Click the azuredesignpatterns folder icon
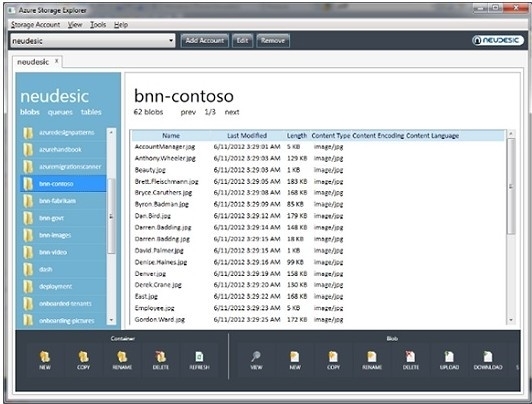Image resolution: width=532 pixels, height=404 pixels. click(x=28, y=133)
